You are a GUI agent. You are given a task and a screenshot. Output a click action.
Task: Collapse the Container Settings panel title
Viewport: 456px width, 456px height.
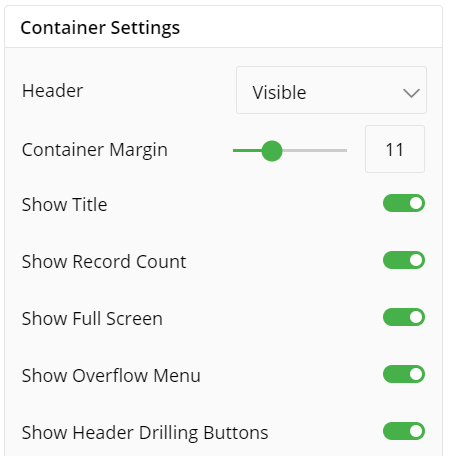click(100, 28)
